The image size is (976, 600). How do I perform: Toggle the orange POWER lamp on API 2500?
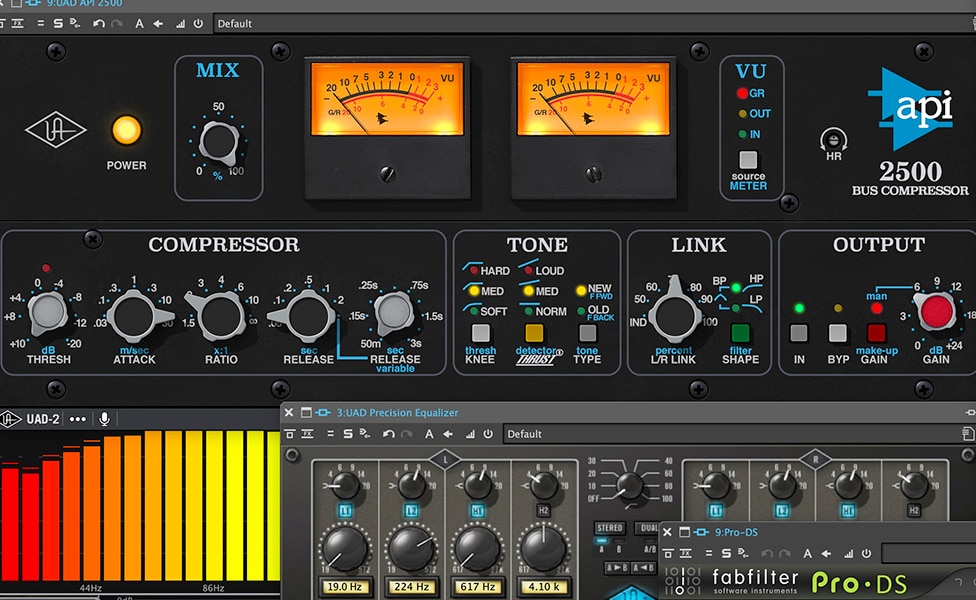pyautogui.click(x=126, y=130)
